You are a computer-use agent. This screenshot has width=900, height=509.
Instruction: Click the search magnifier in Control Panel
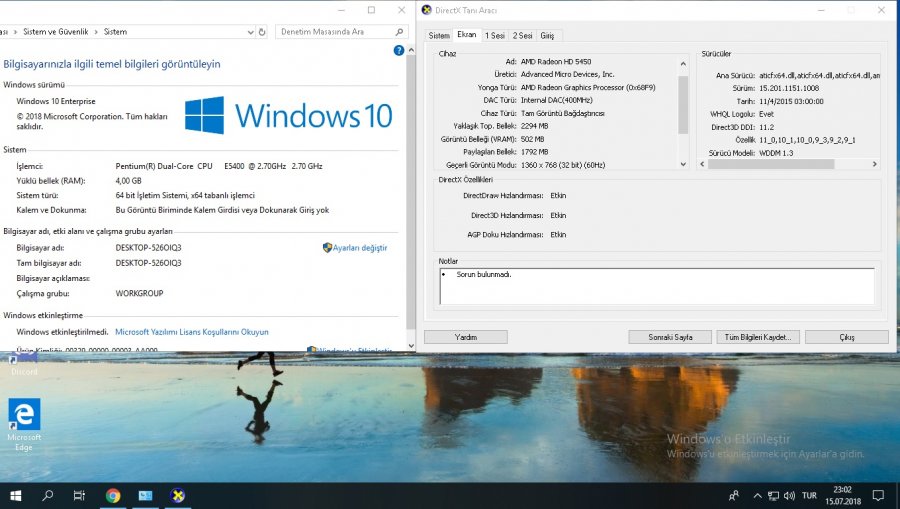tap(399, 32)
